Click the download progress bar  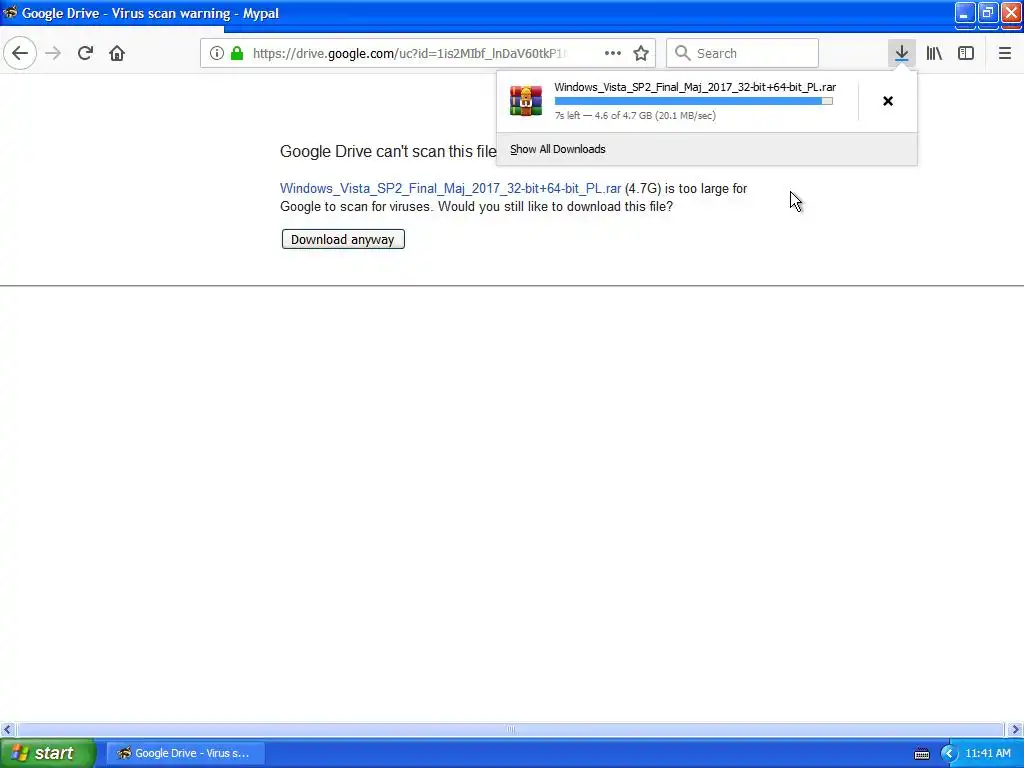coord(694,101)
